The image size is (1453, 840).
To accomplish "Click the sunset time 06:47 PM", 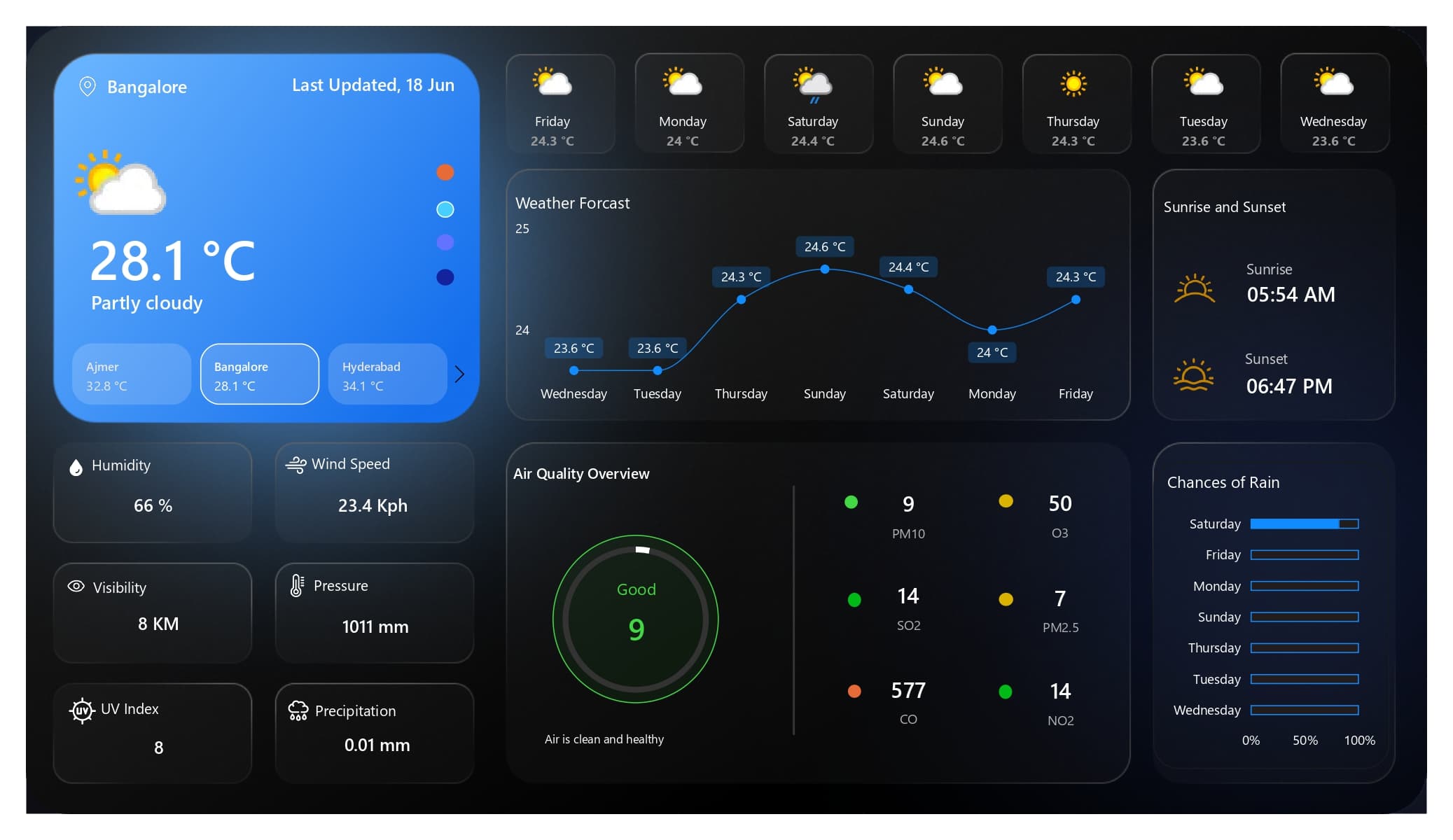I will [x=1289, y=386].
